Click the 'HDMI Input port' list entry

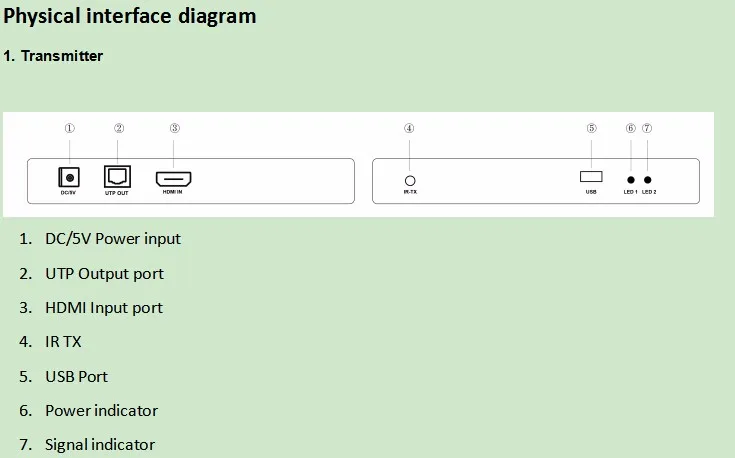(104, 308)
